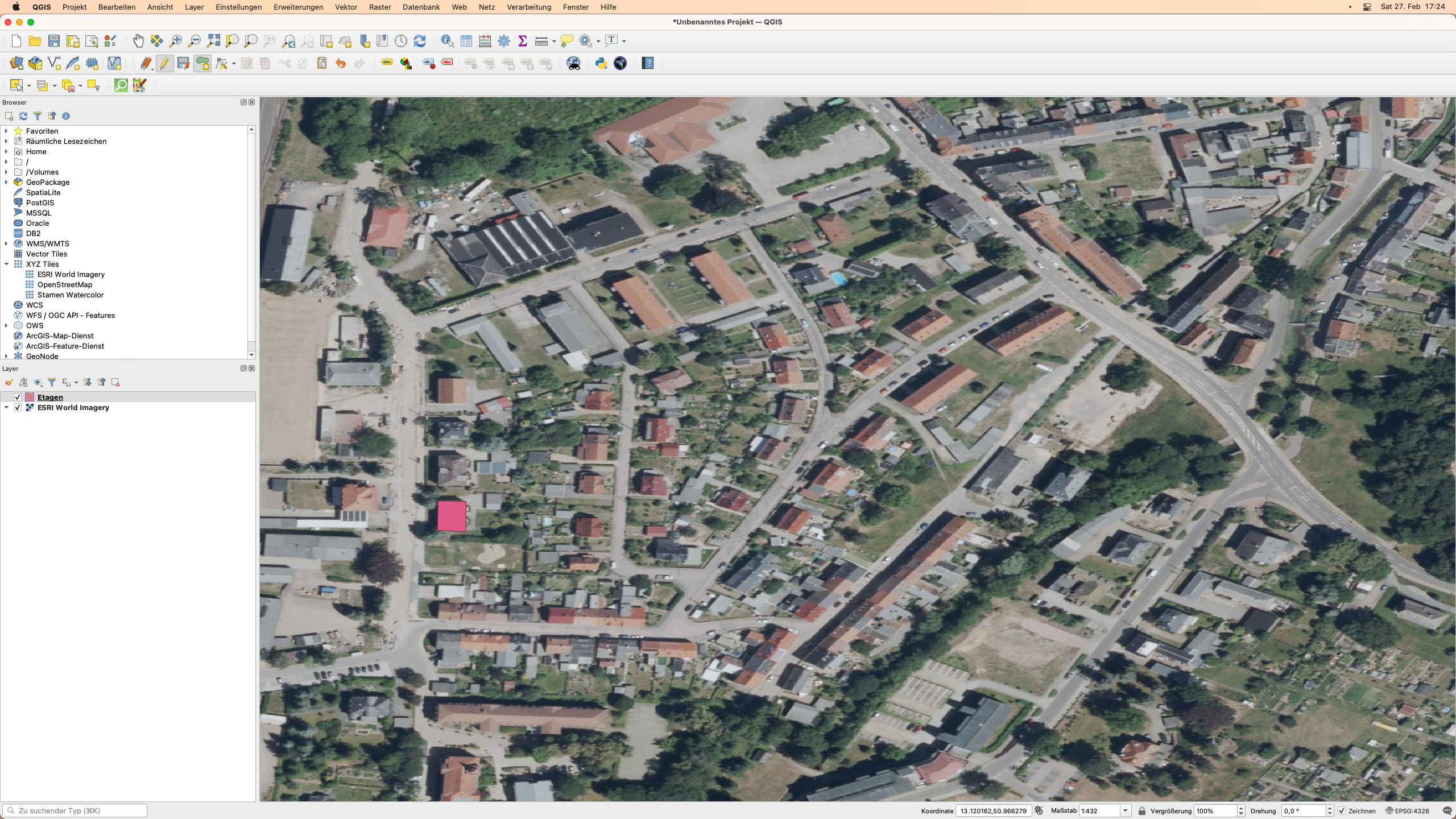Expand the GeoPackage tree node
1456x819 pixels.
[x=6, y=182]
